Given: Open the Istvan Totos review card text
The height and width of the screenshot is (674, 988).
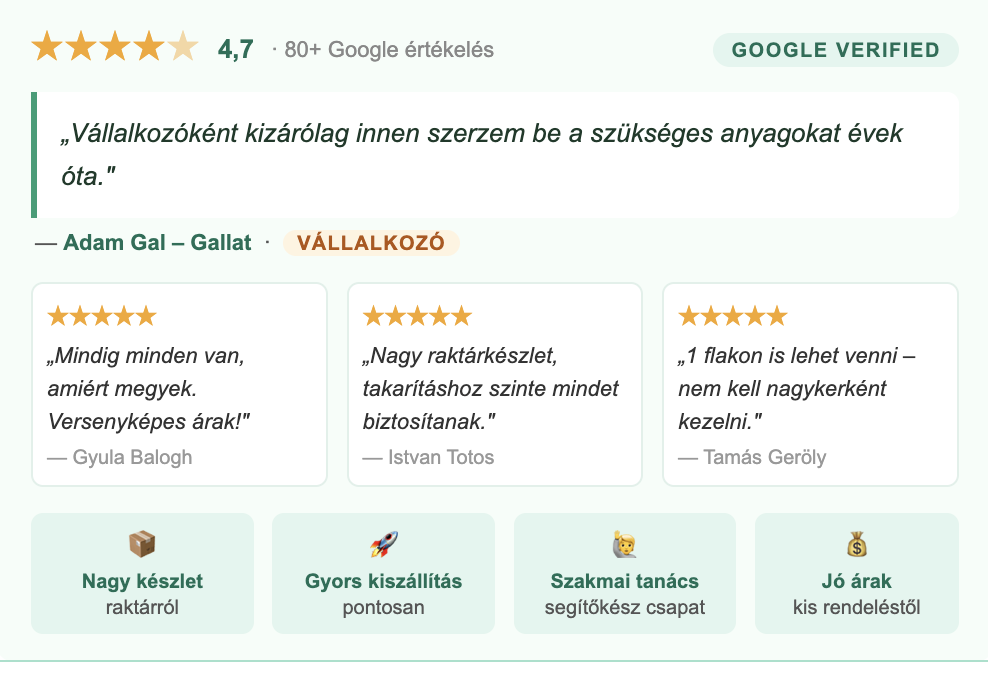Looking at the screenshot, I should pos(490,388).
